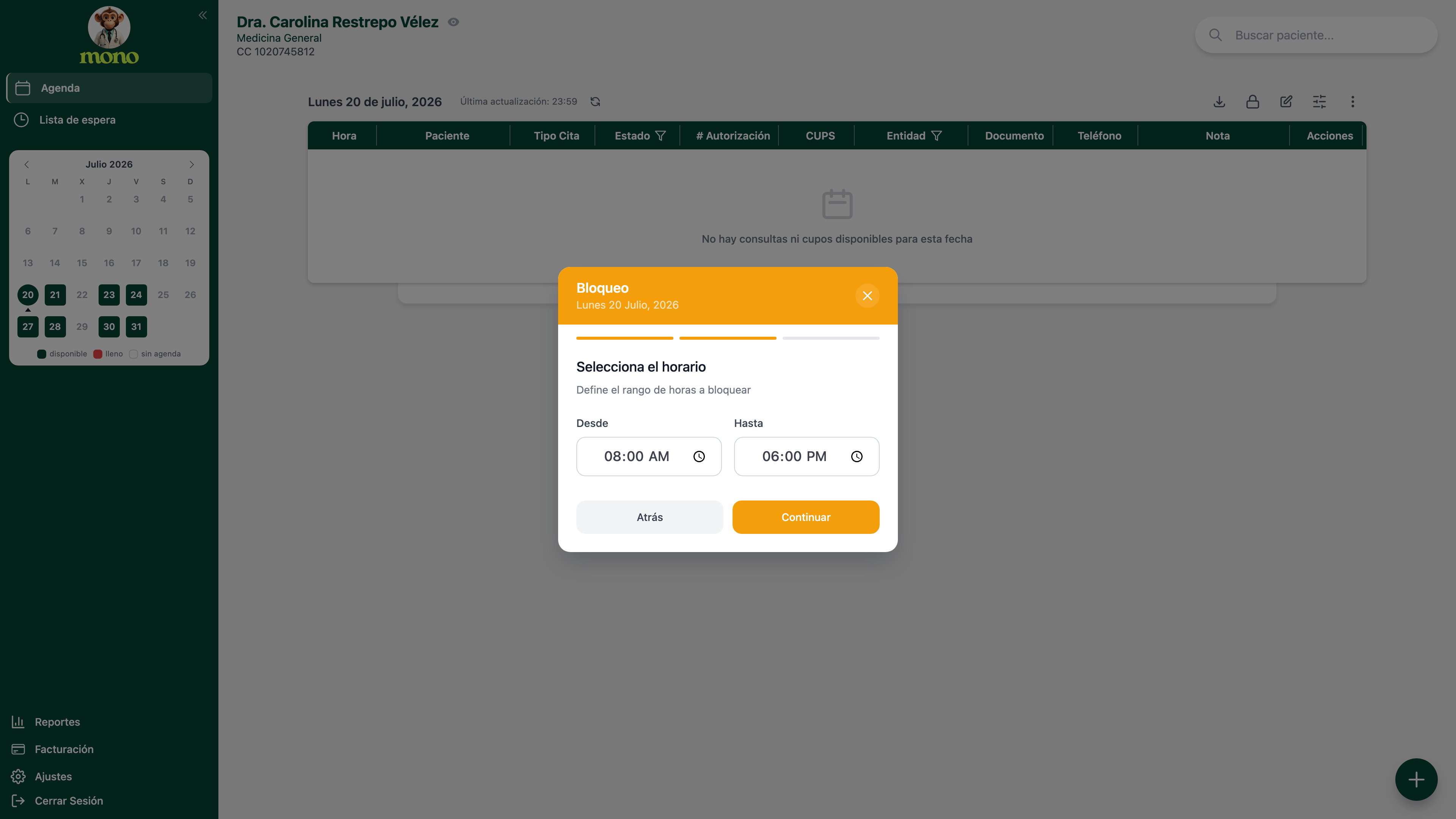Click the search magnifier icon

click(1215, 35)
